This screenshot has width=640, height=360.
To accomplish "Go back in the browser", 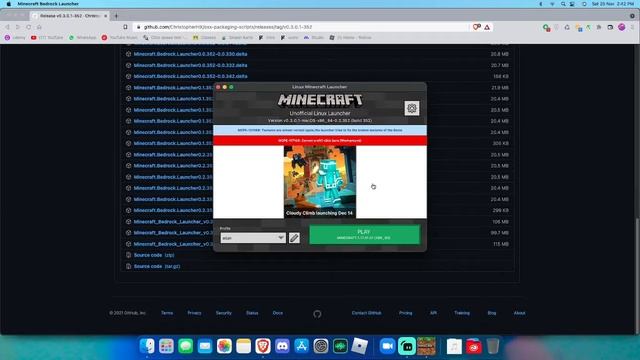I will tap(7, 27).
